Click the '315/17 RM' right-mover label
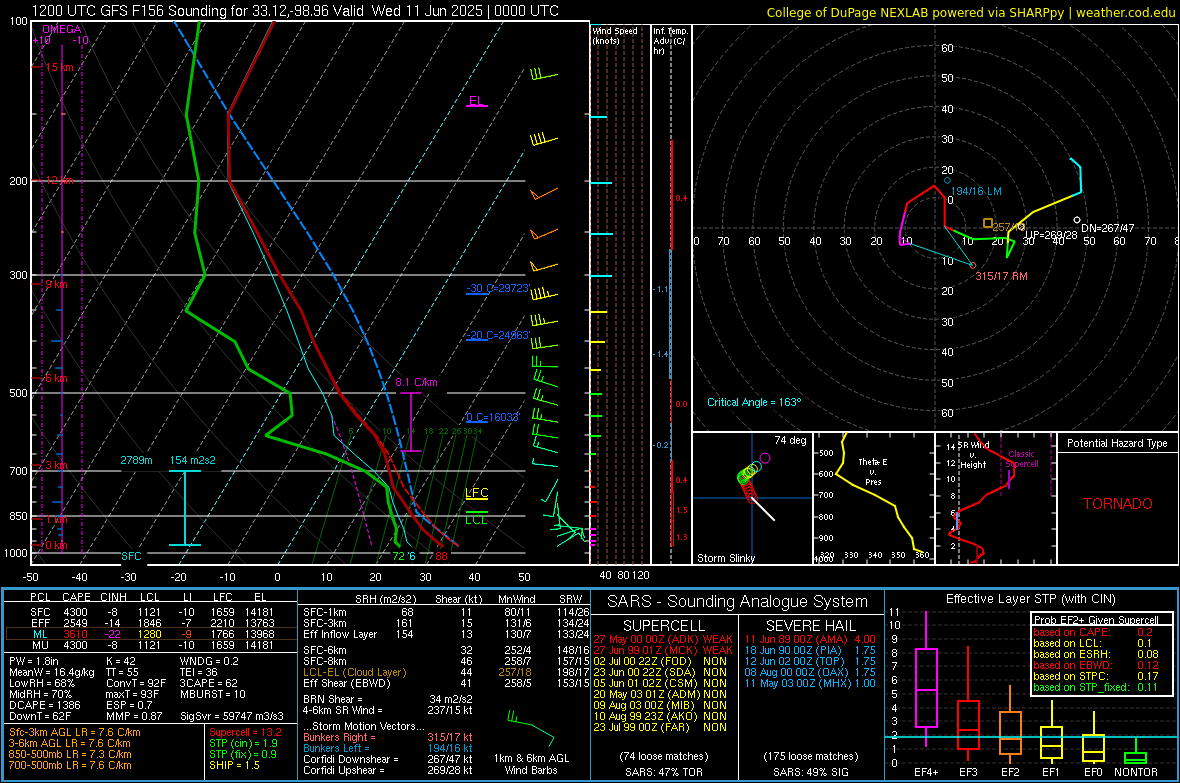1180x783 pixels. pos(1002,276)
